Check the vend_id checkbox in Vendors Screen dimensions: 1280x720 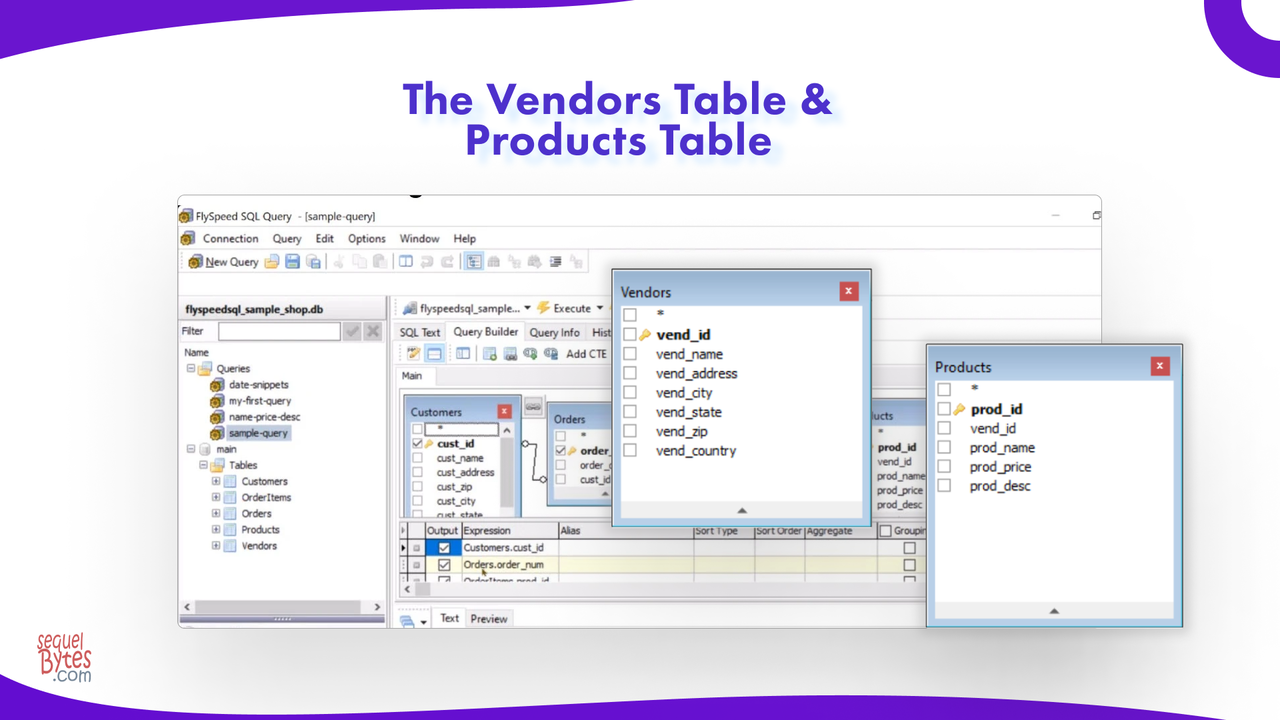point(630,335)
